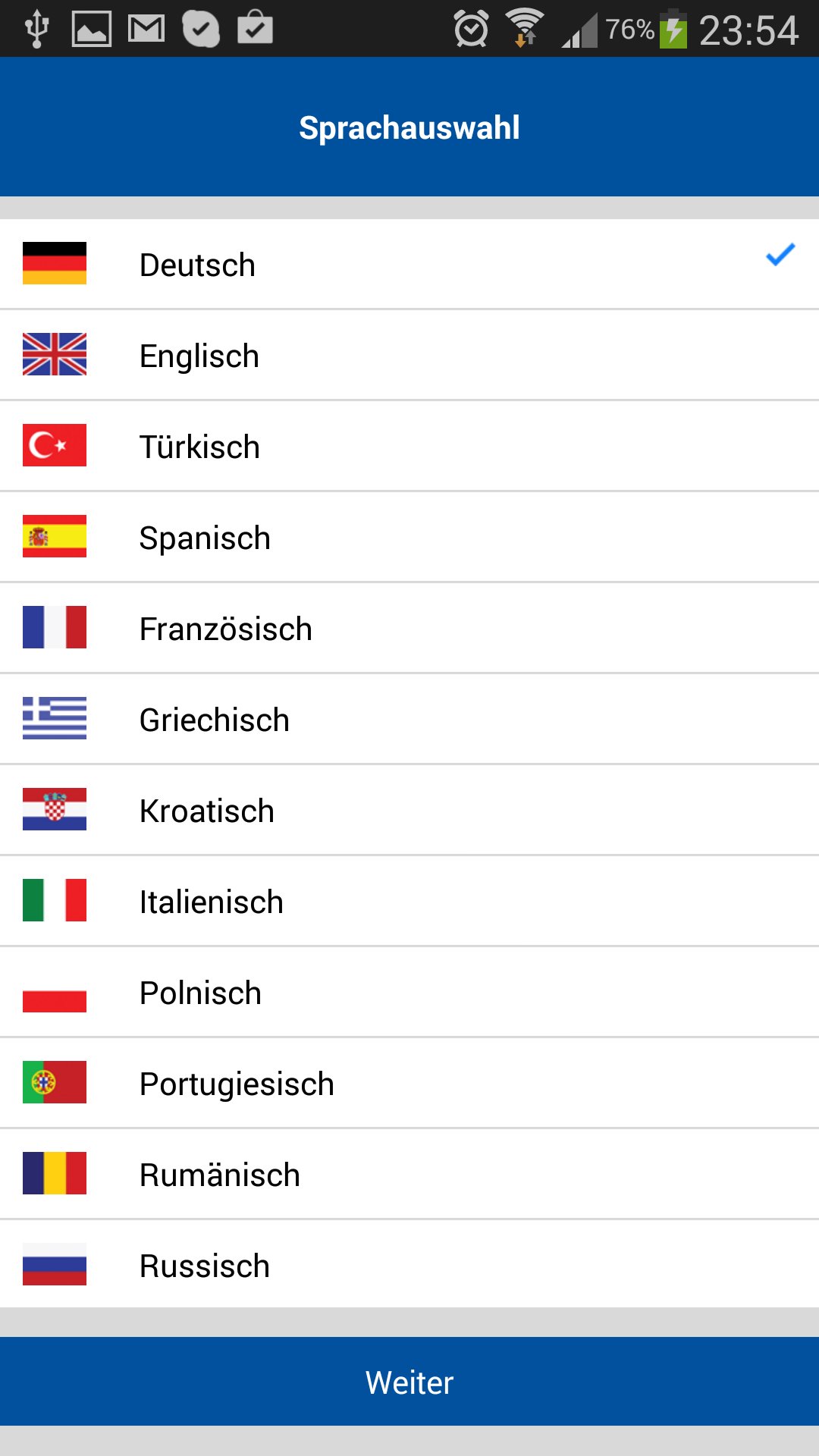Select Englisch as the language
The width and height of the screenshot is (819, 1456).
pos(199,356)
